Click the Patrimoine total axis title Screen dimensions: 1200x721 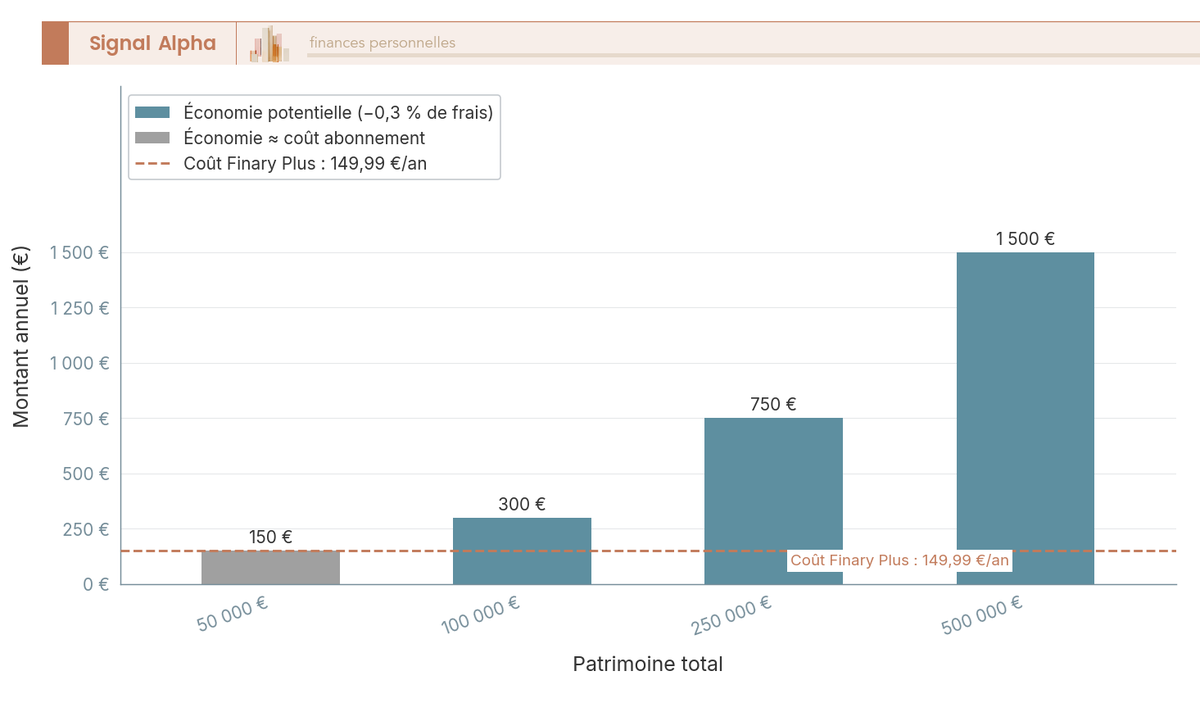647,664
